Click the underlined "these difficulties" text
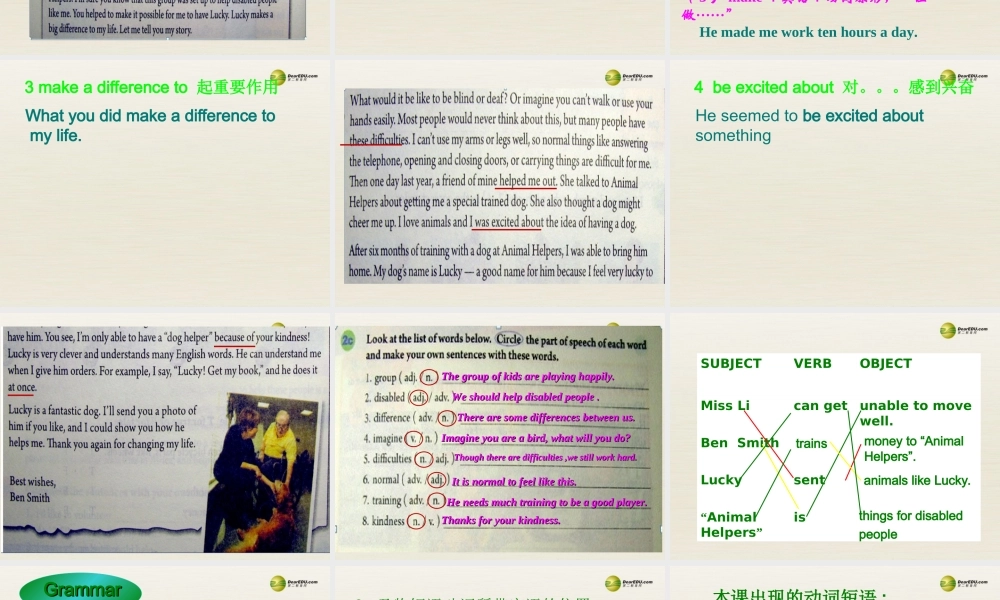The width and height of the screenshot is (1000, 600). click(x=376, y=141)
